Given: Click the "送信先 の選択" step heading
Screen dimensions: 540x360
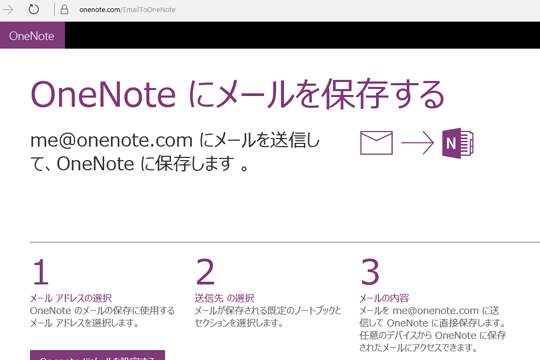Looking at the screenshot, I should pos(225,298).
